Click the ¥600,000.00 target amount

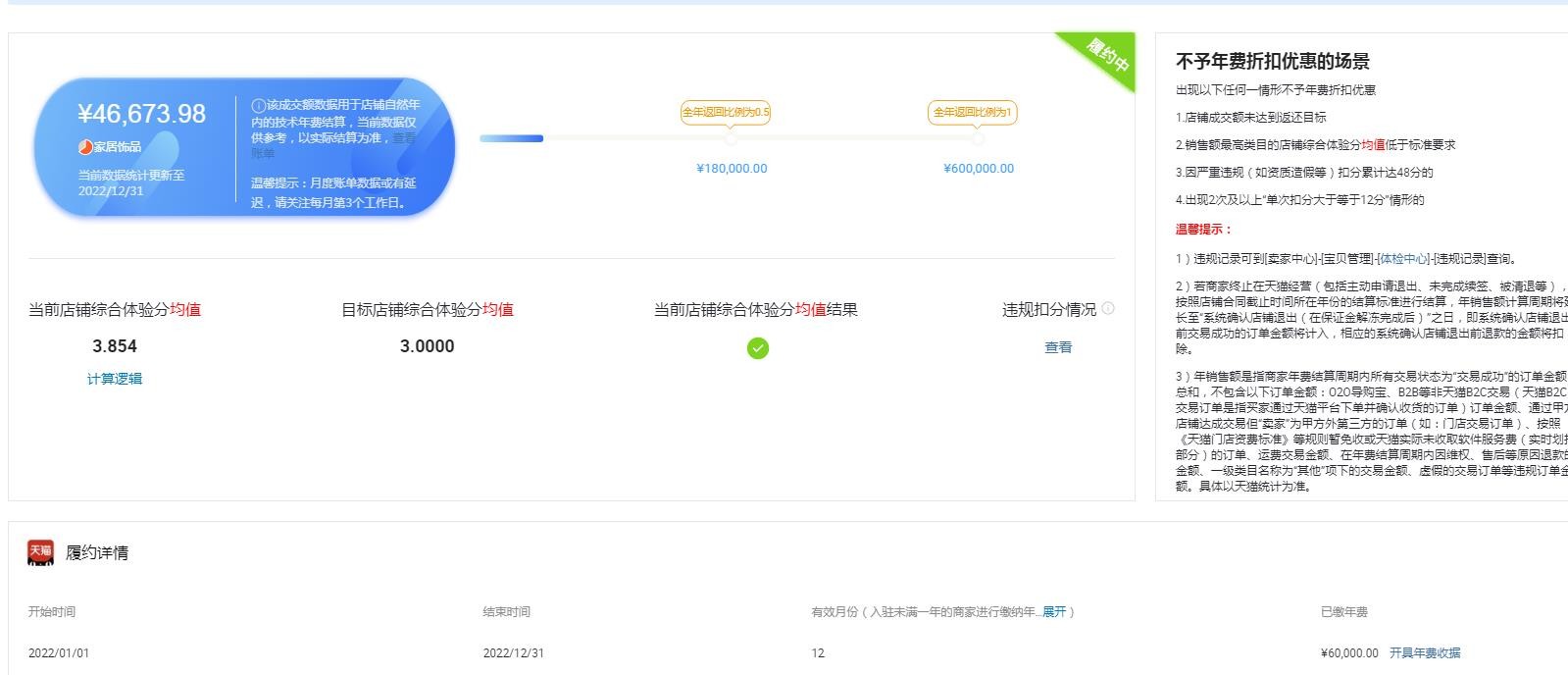pos(979,169)
